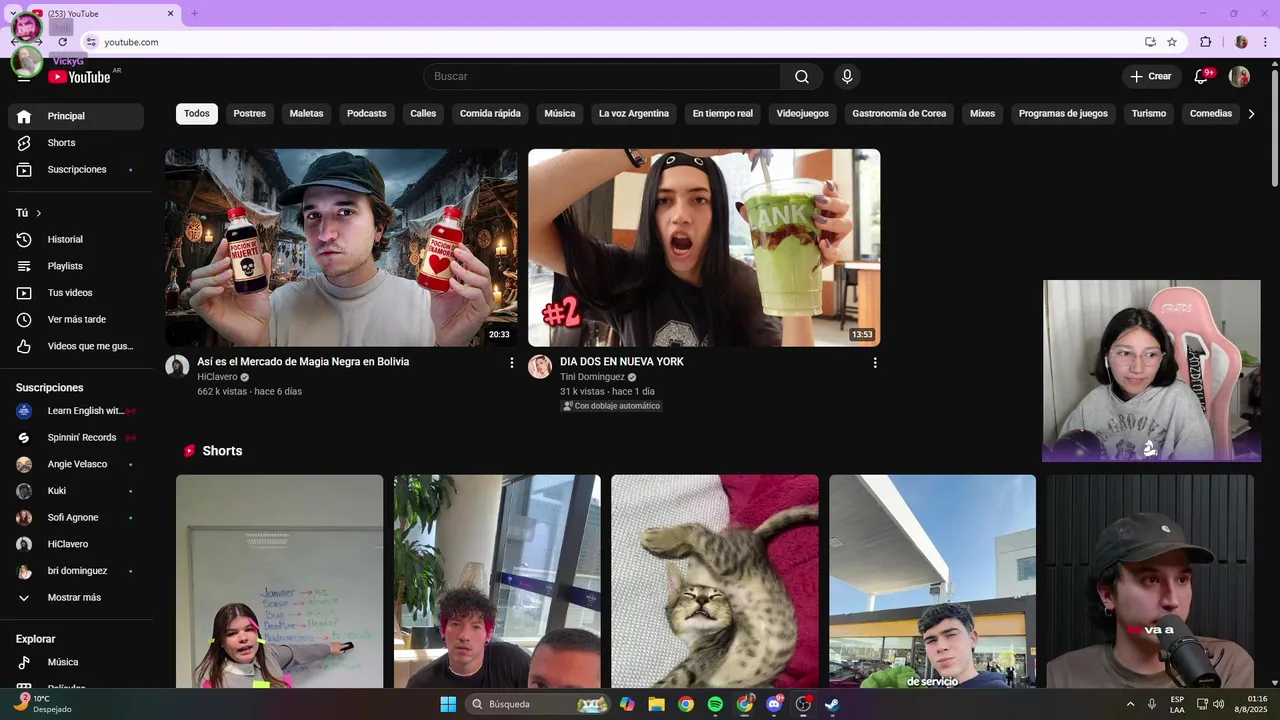The image size is (1280, 720).
Task: Play the Mercado de Magia Negra thumbnail
Action: (x=341, y=248)
